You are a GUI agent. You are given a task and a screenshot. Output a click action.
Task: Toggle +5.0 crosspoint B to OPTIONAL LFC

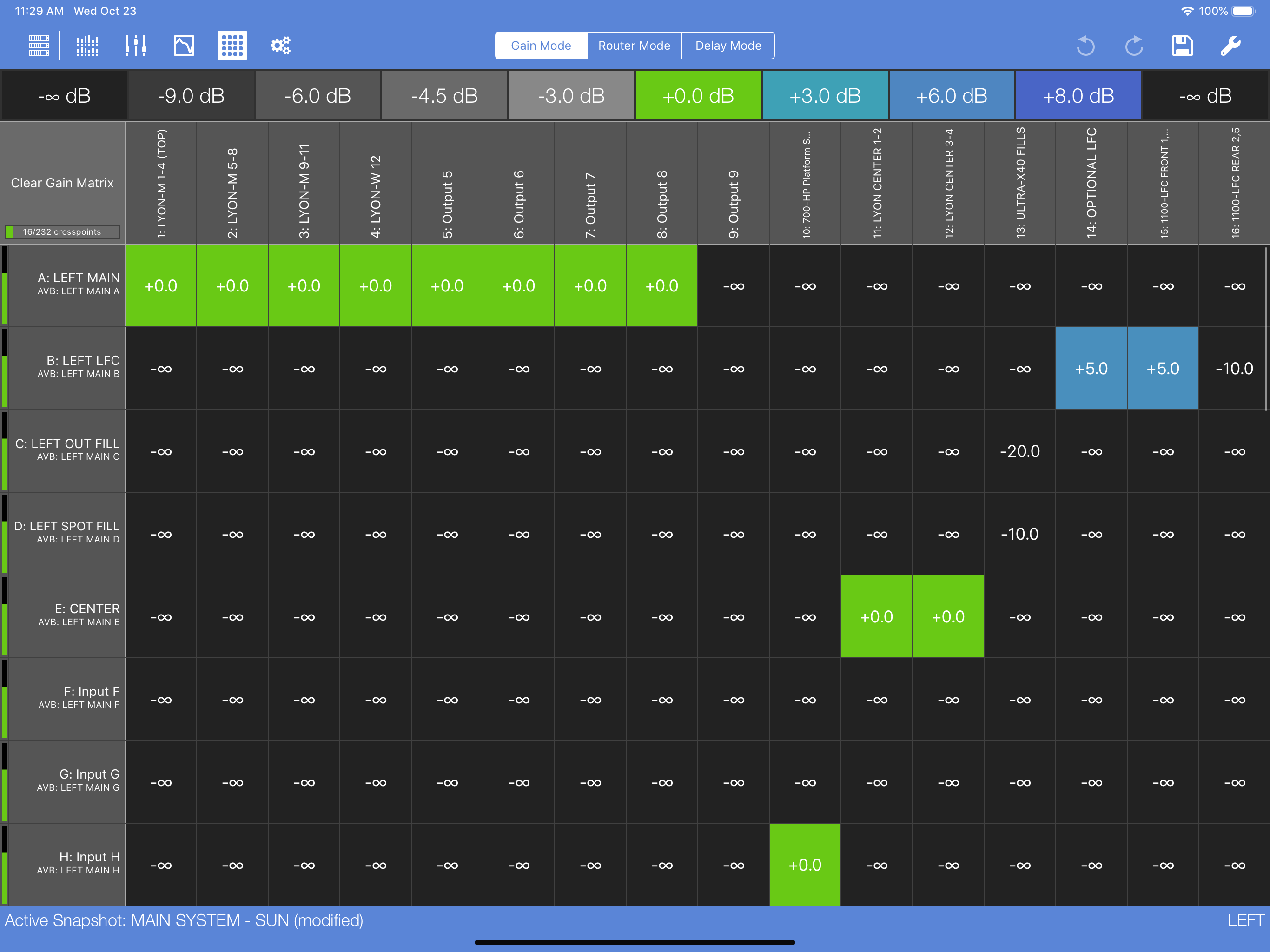(x=1091, y=368)
